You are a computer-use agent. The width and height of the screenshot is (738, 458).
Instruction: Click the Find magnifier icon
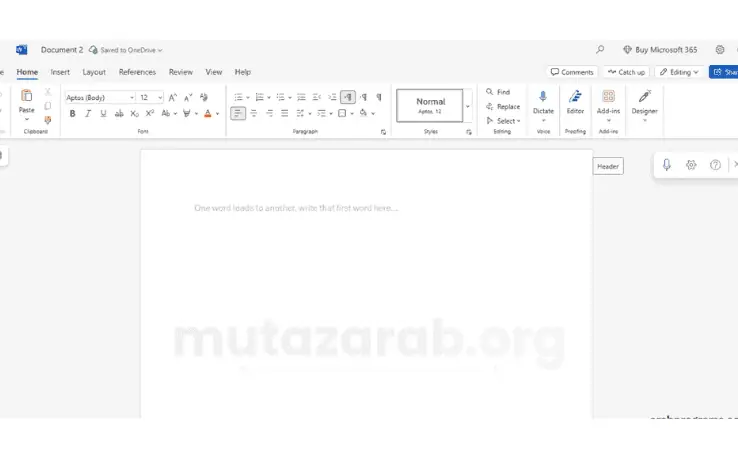(x=489, y=92)
